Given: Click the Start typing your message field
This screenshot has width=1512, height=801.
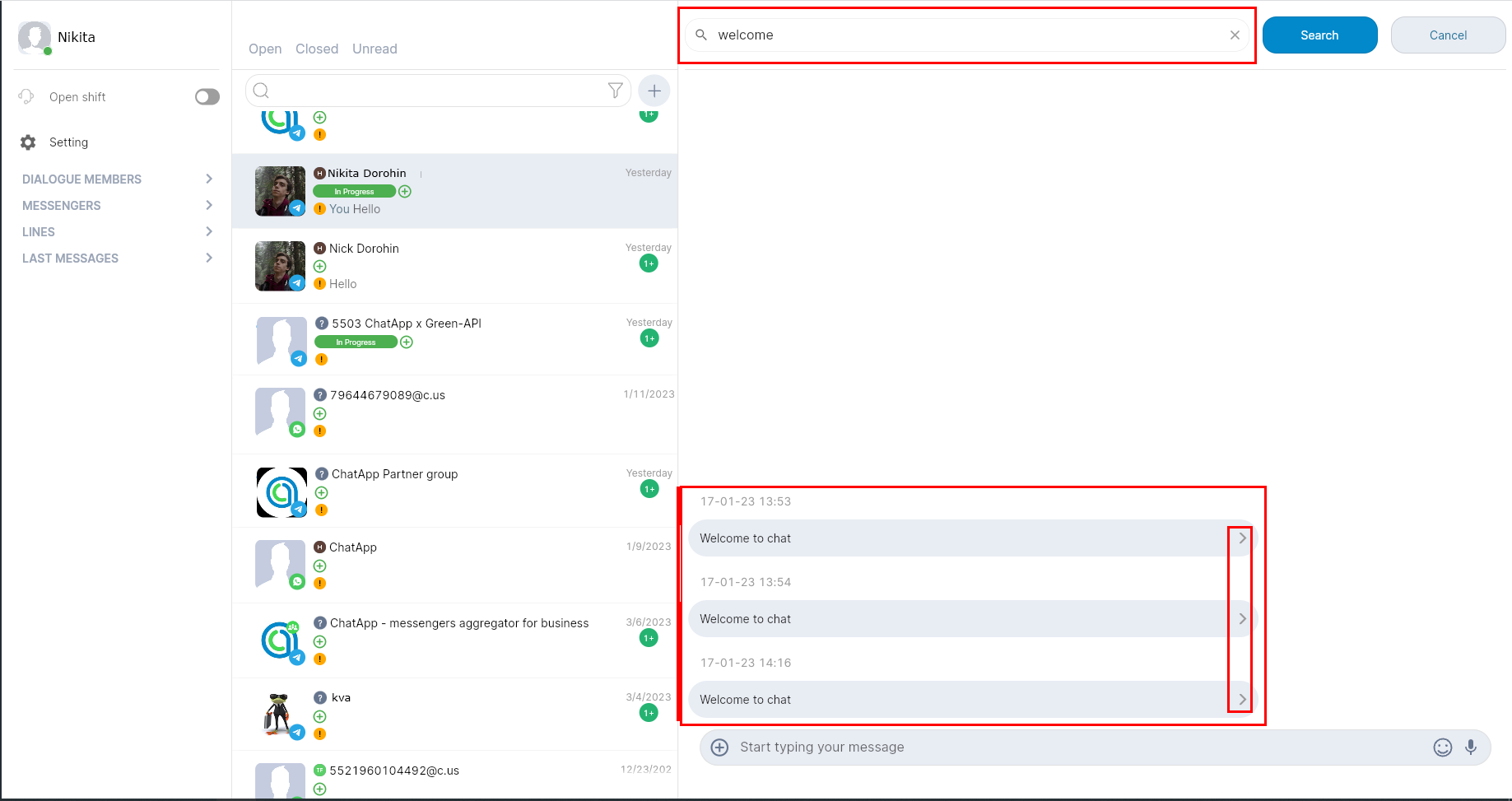Looking at the screenshot, I should click(x=1070, y=747).
